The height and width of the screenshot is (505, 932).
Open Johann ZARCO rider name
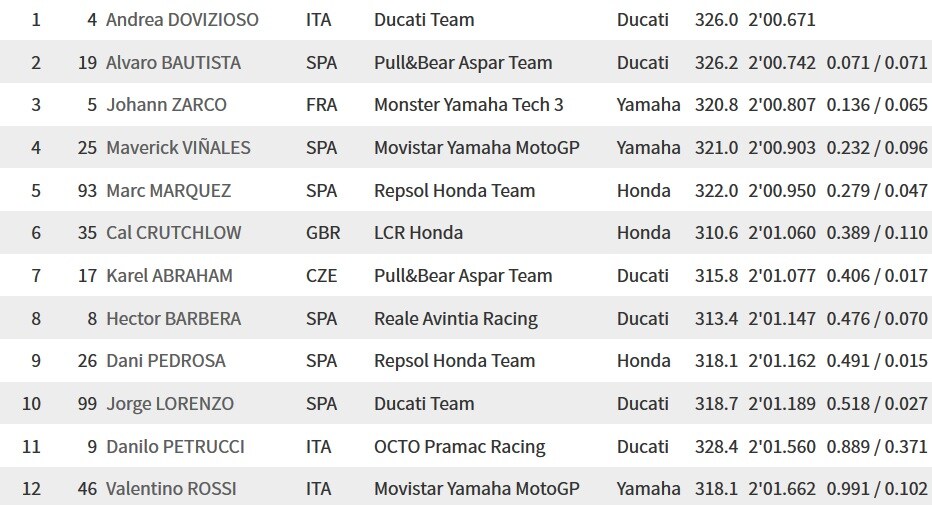tap(166, 105)
